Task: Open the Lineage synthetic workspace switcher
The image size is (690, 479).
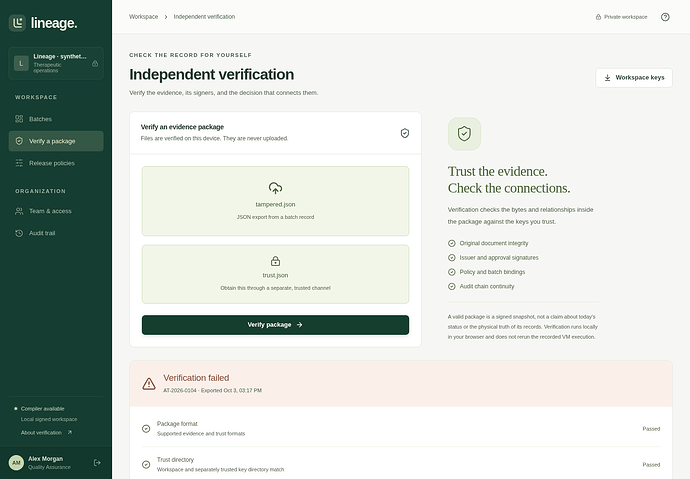Action: click(56, 63)
